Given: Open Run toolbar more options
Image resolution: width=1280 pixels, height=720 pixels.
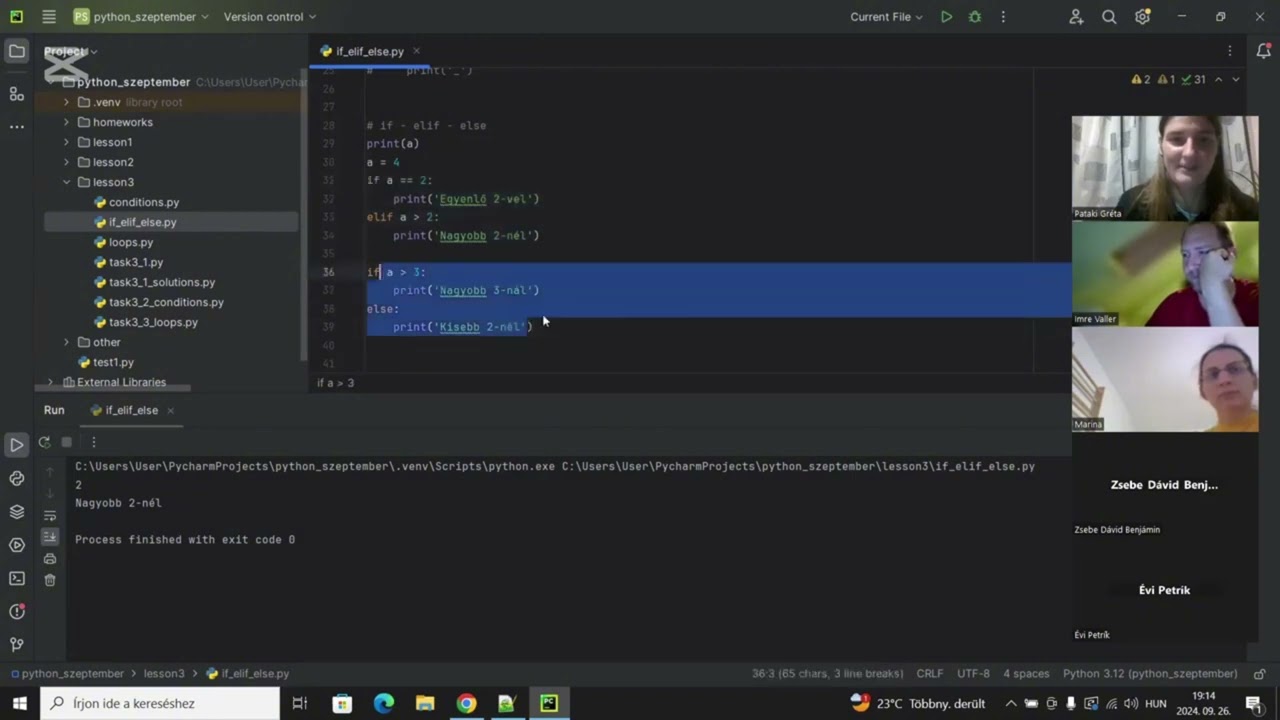Looking at the screenshot, I should click(93, 442).
